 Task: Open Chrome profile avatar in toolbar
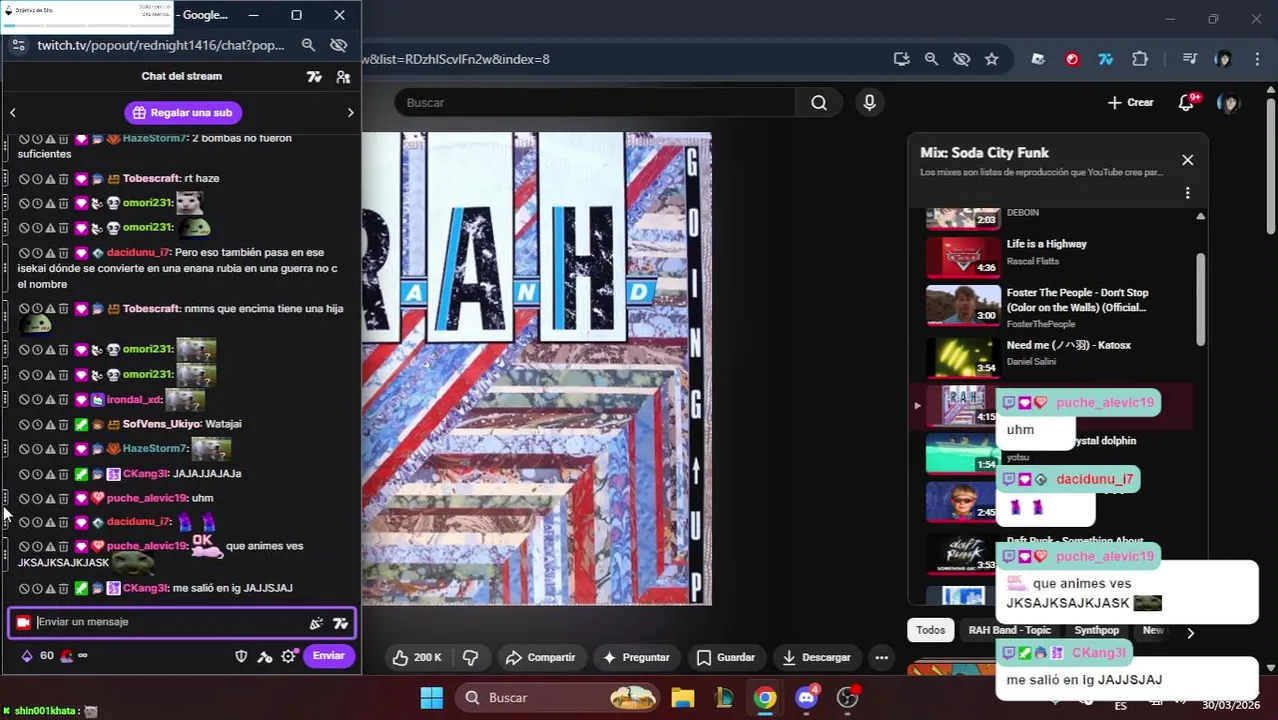(1223, 59)
